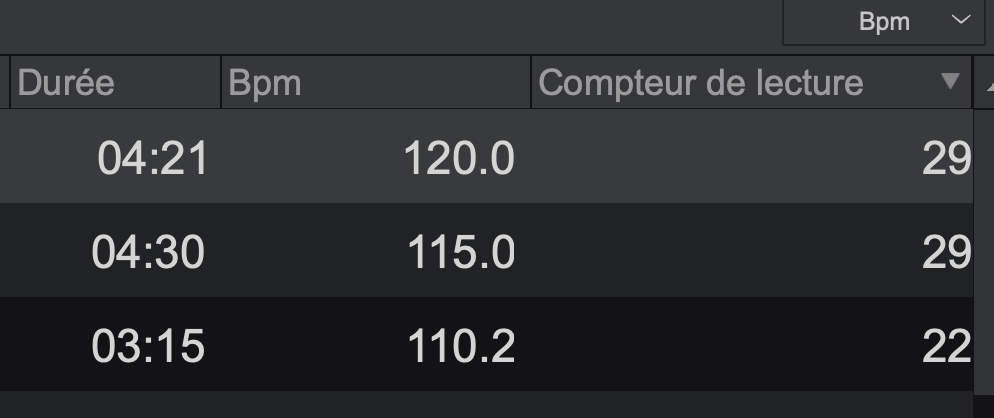Click the 120.0 Bpm value
The height and width of the screenshot is (418, 994).
click(x=459, y=158)
